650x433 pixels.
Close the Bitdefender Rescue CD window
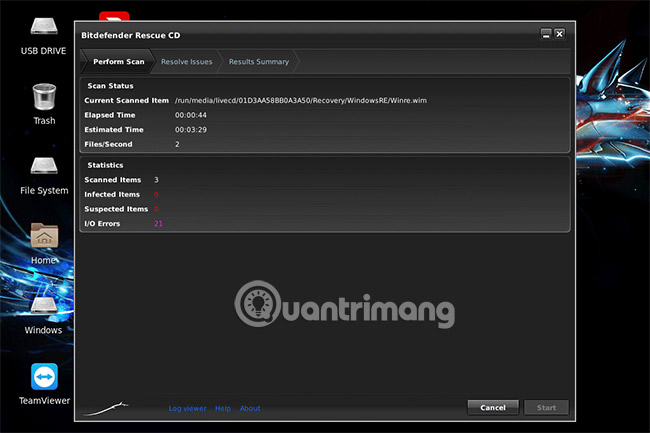point(559,34)
